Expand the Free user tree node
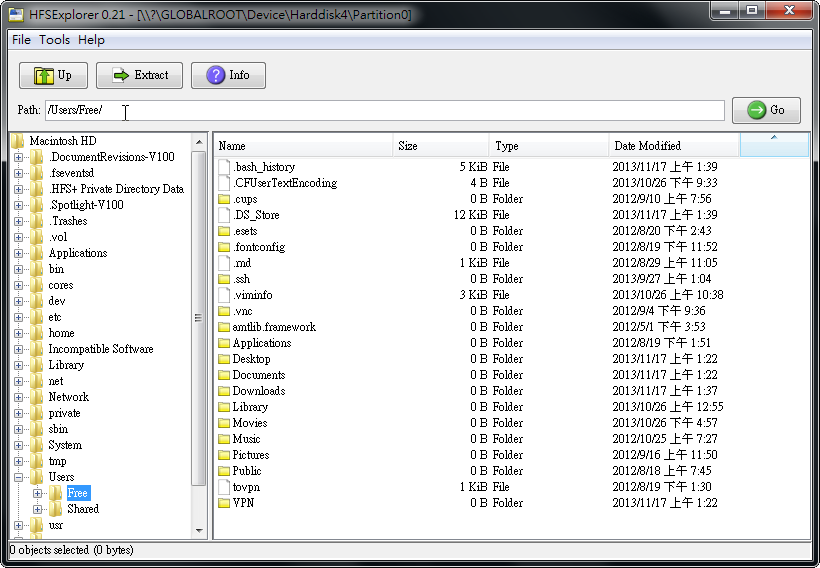This screenshot has width=820, height=568. coord(37,493)
